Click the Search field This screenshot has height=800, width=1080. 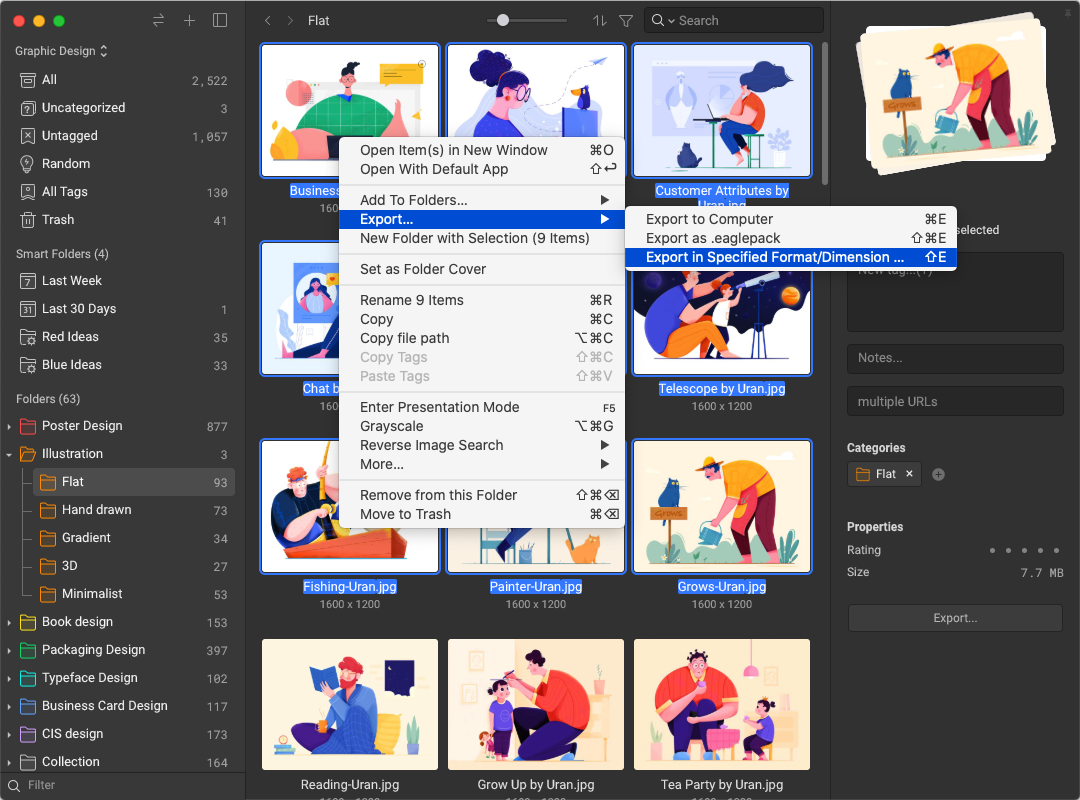pyautogui.click(x=734, y=21)
